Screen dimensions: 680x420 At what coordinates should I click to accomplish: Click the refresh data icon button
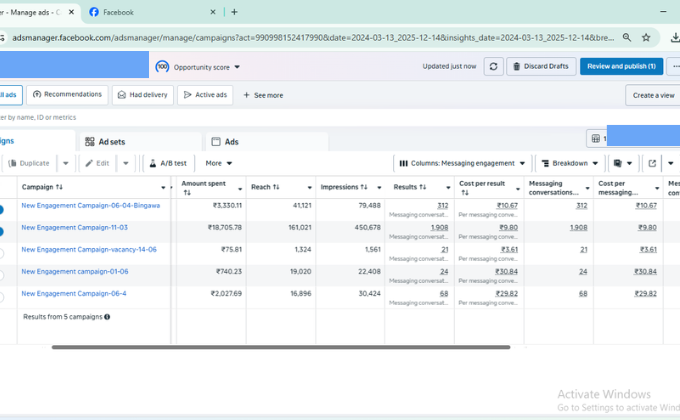coord(493,66)
